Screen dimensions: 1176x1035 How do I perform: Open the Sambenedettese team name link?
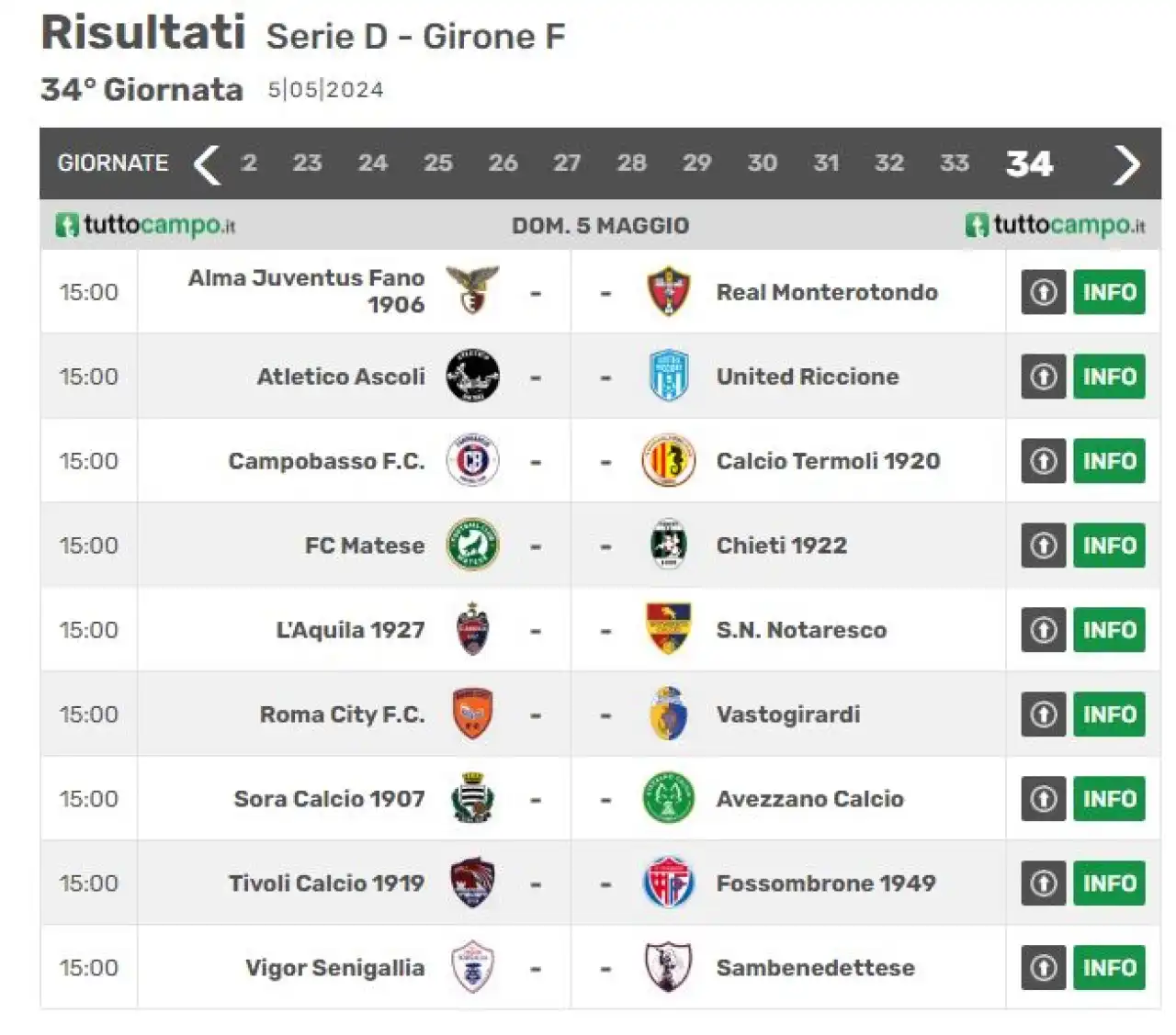tap(815, 967)
